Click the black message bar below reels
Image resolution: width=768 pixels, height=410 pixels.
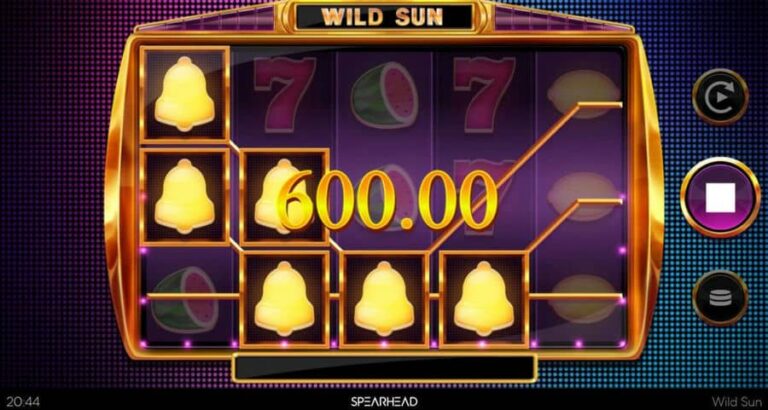[384, 368]
